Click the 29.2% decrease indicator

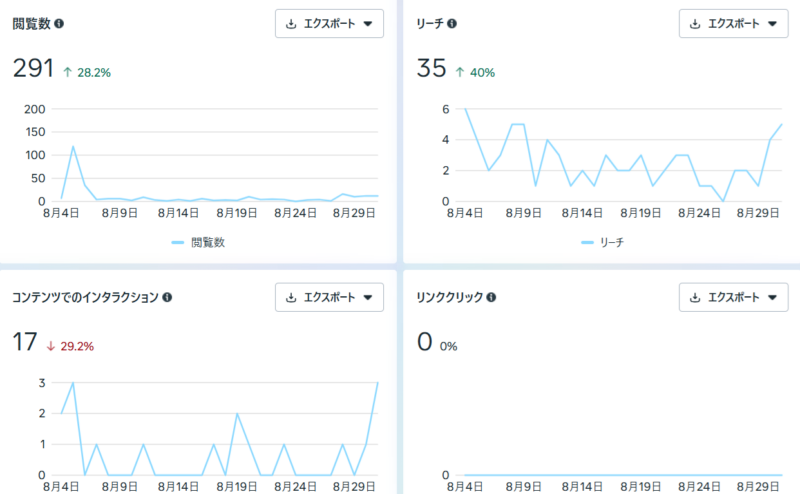[70, 347]
